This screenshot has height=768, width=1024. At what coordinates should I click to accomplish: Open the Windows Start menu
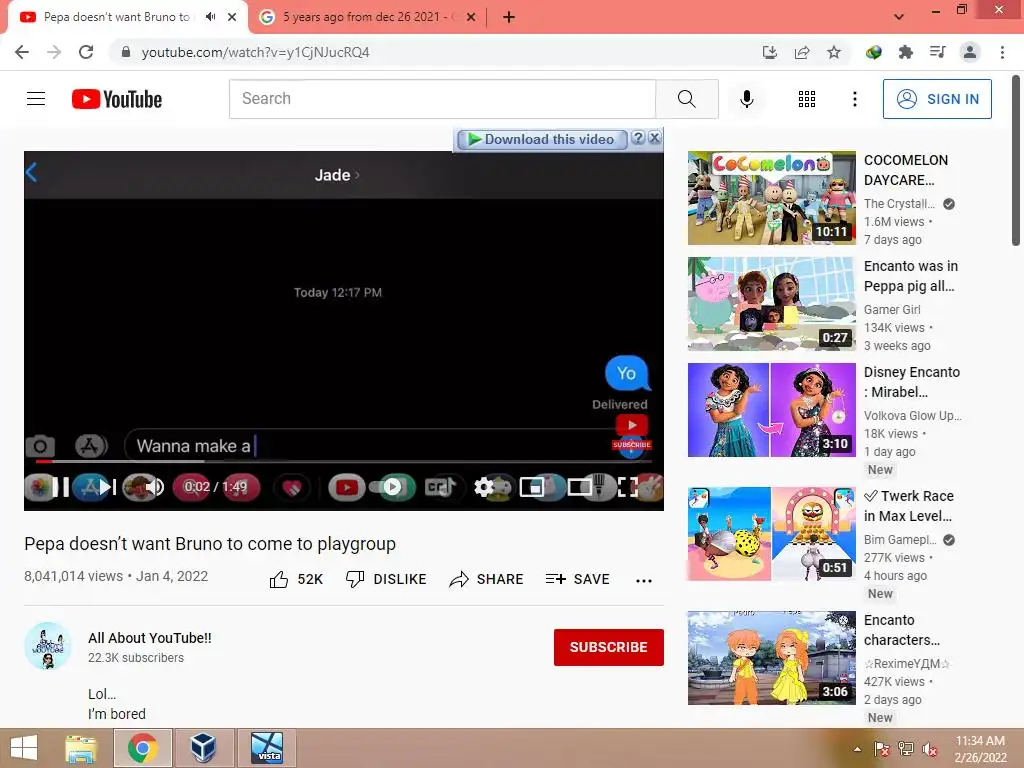coord(24,748)
